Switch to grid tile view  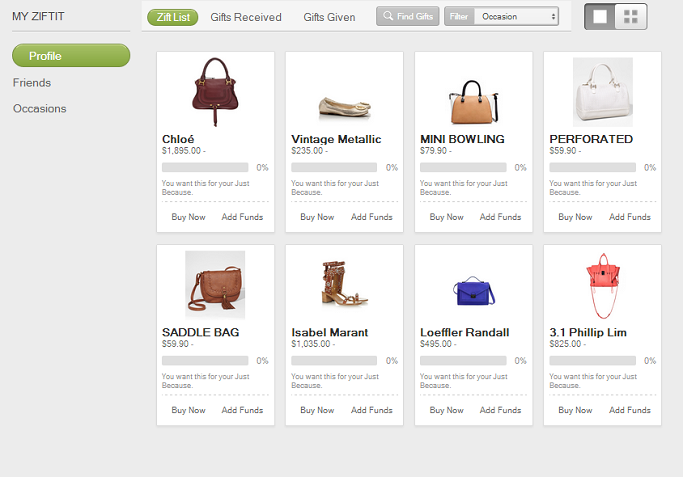click(631, 17)
